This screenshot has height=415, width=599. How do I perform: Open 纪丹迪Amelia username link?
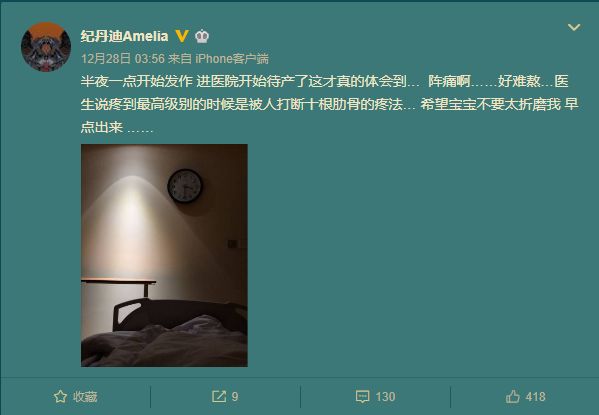(x=124, y=36)
